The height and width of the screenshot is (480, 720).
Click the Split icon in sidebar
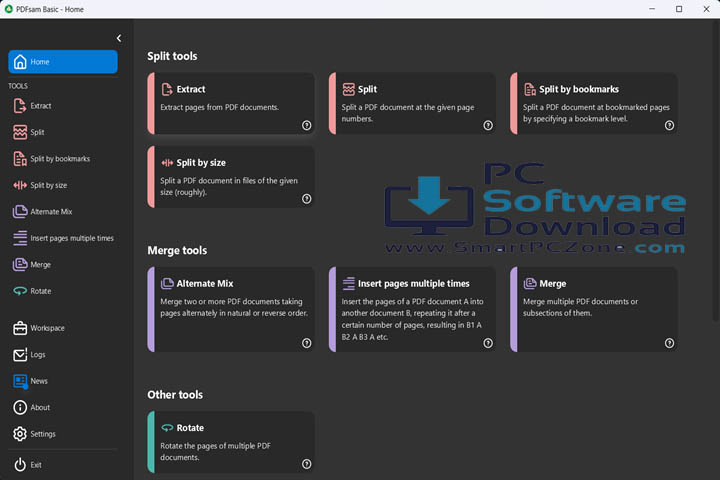click(x=20, y=132)
